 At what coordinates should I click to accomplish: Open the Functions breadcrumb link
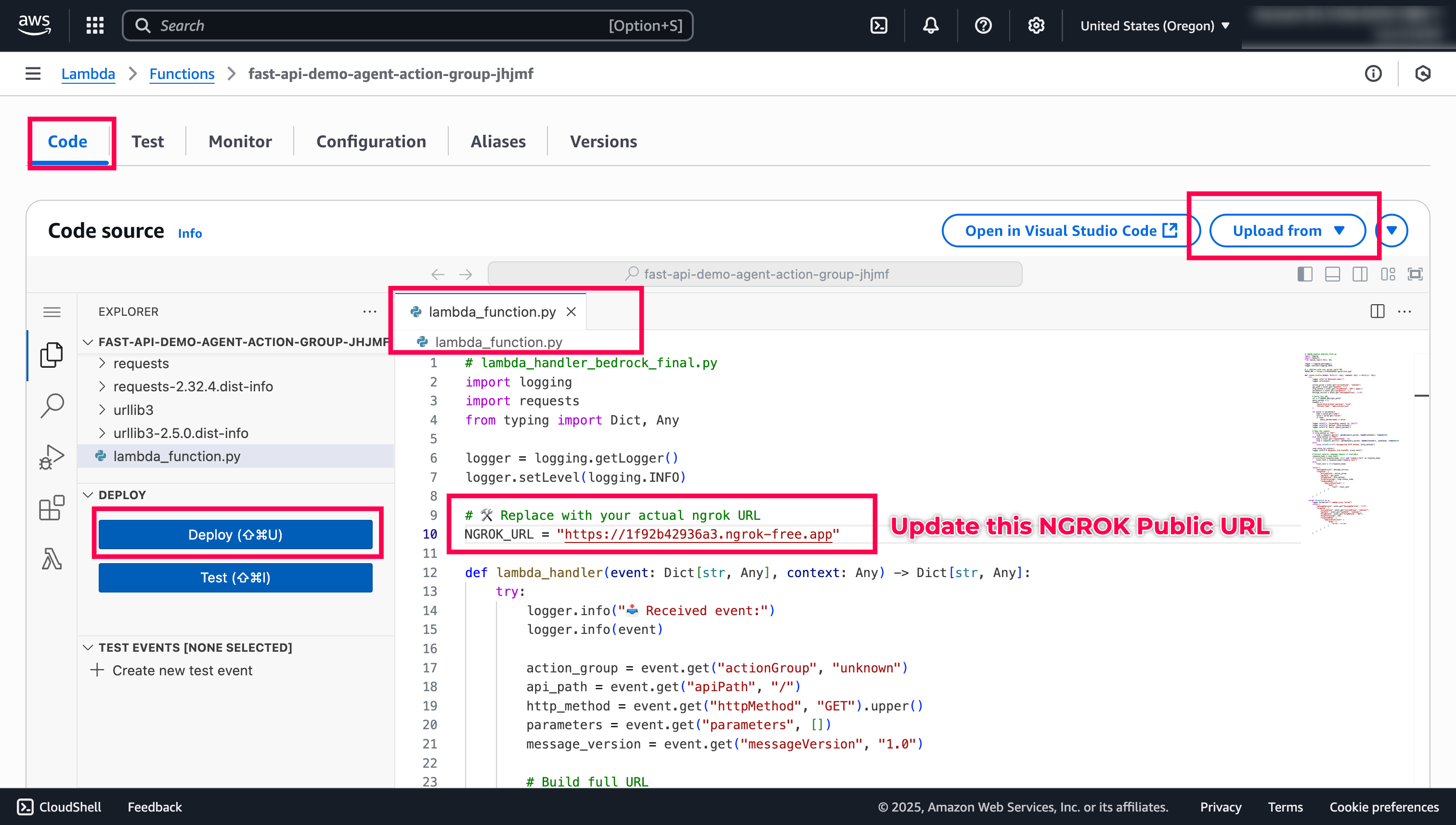[182, 74]
